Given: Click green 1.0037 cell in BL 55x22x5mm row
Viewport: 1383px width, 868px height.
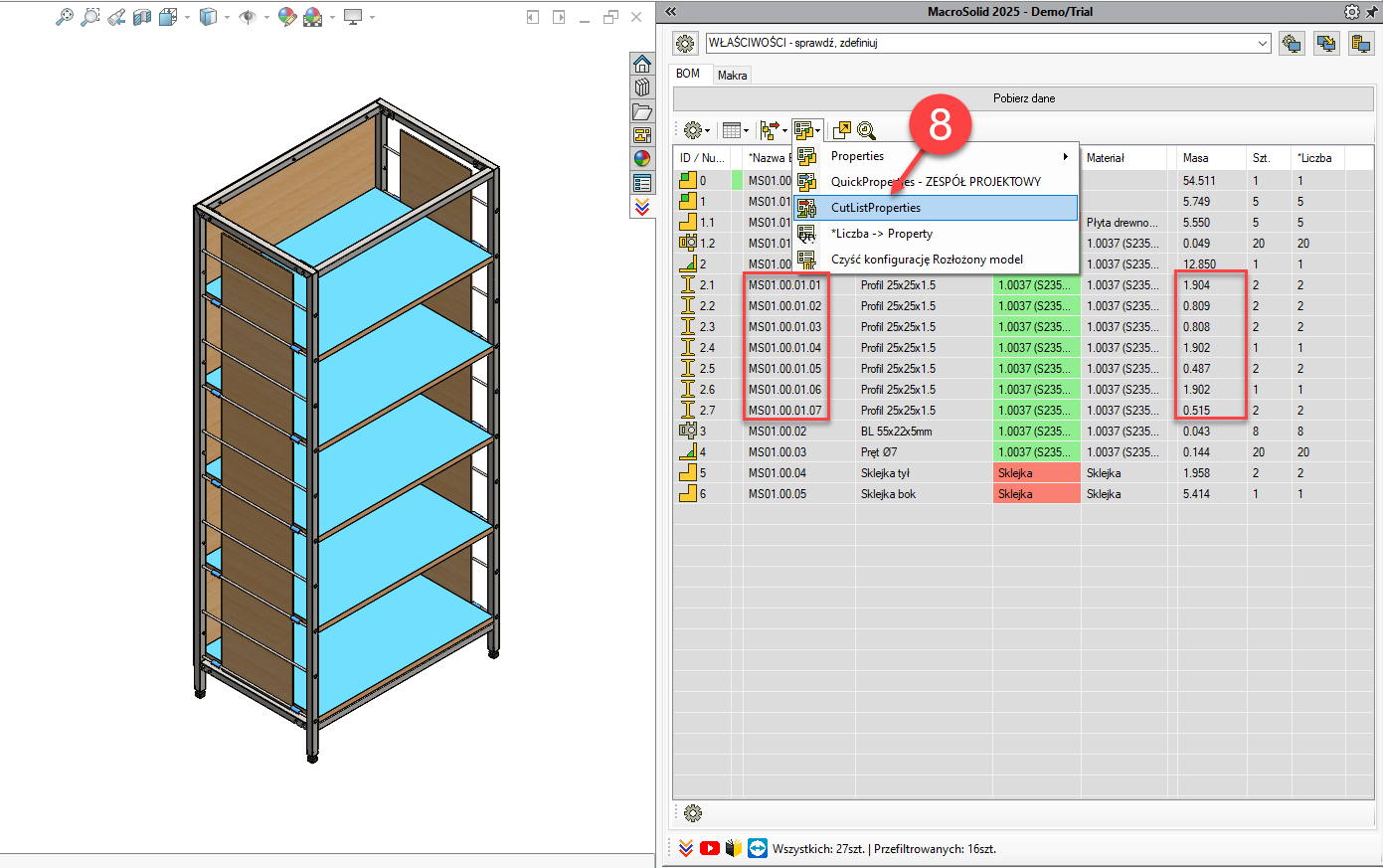Looking at the screenshot, I should tap(1037, 432).
